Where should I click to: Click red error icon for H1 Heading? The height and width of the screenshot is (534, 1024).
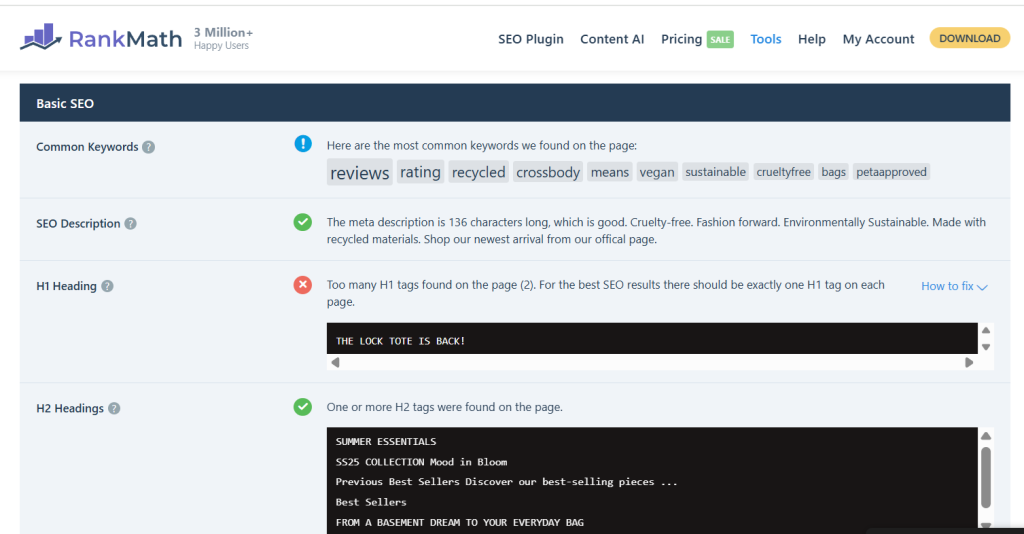click(x=303, y=285)
